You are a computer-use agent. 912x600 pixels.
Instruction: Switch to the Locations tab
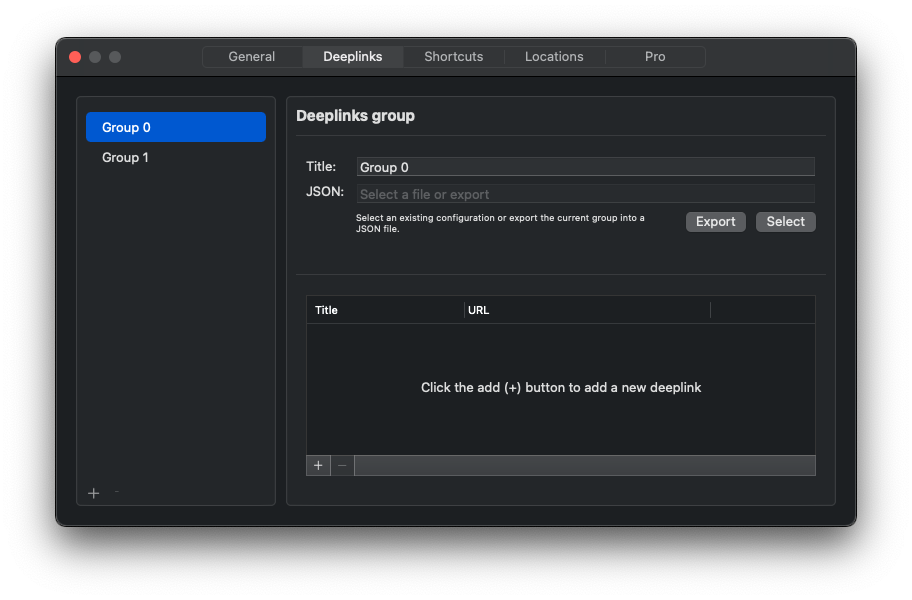pos(554,57)
